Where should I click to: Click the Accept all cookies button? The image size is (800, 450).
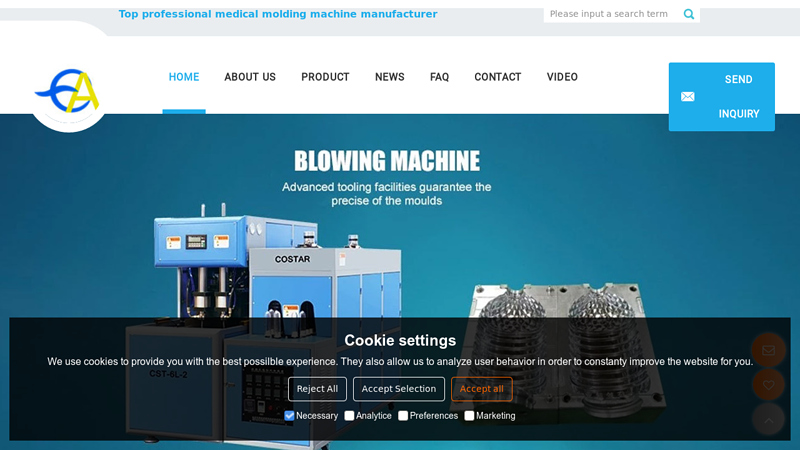pyautogui.click(x=482, y=389)
